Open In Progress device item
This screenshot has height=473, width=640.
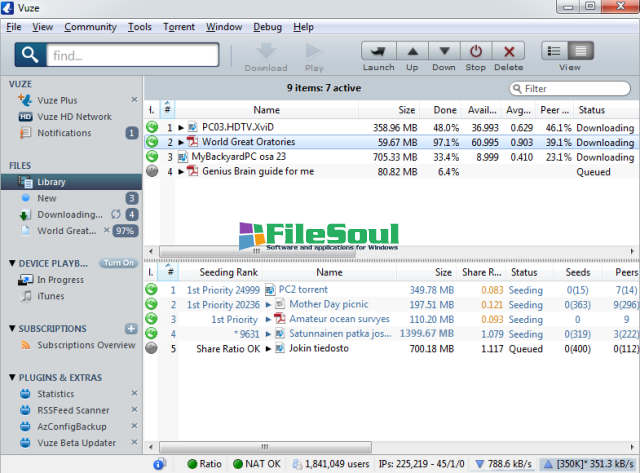60,280
